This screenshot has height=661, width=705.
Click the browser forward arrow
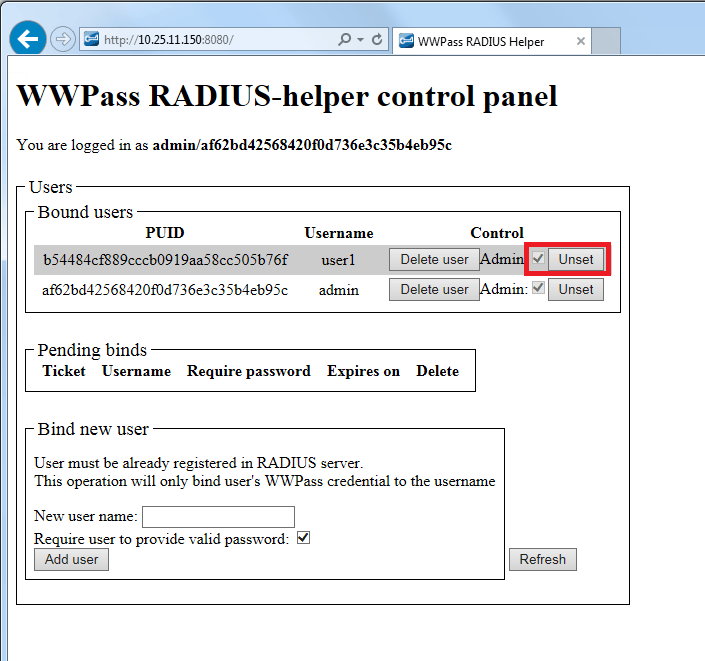coord(62,40)
